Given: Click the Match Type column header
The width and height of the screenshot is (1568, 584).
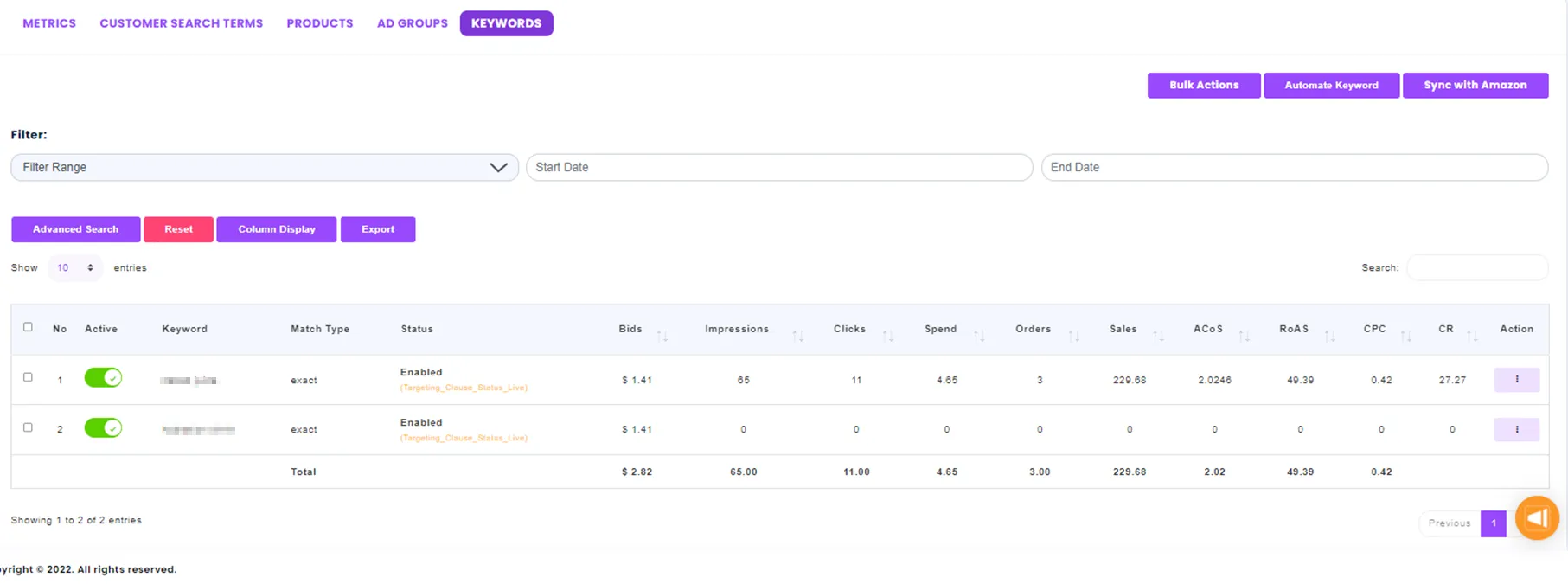Looking at the screenshot, I should [320, 329].
